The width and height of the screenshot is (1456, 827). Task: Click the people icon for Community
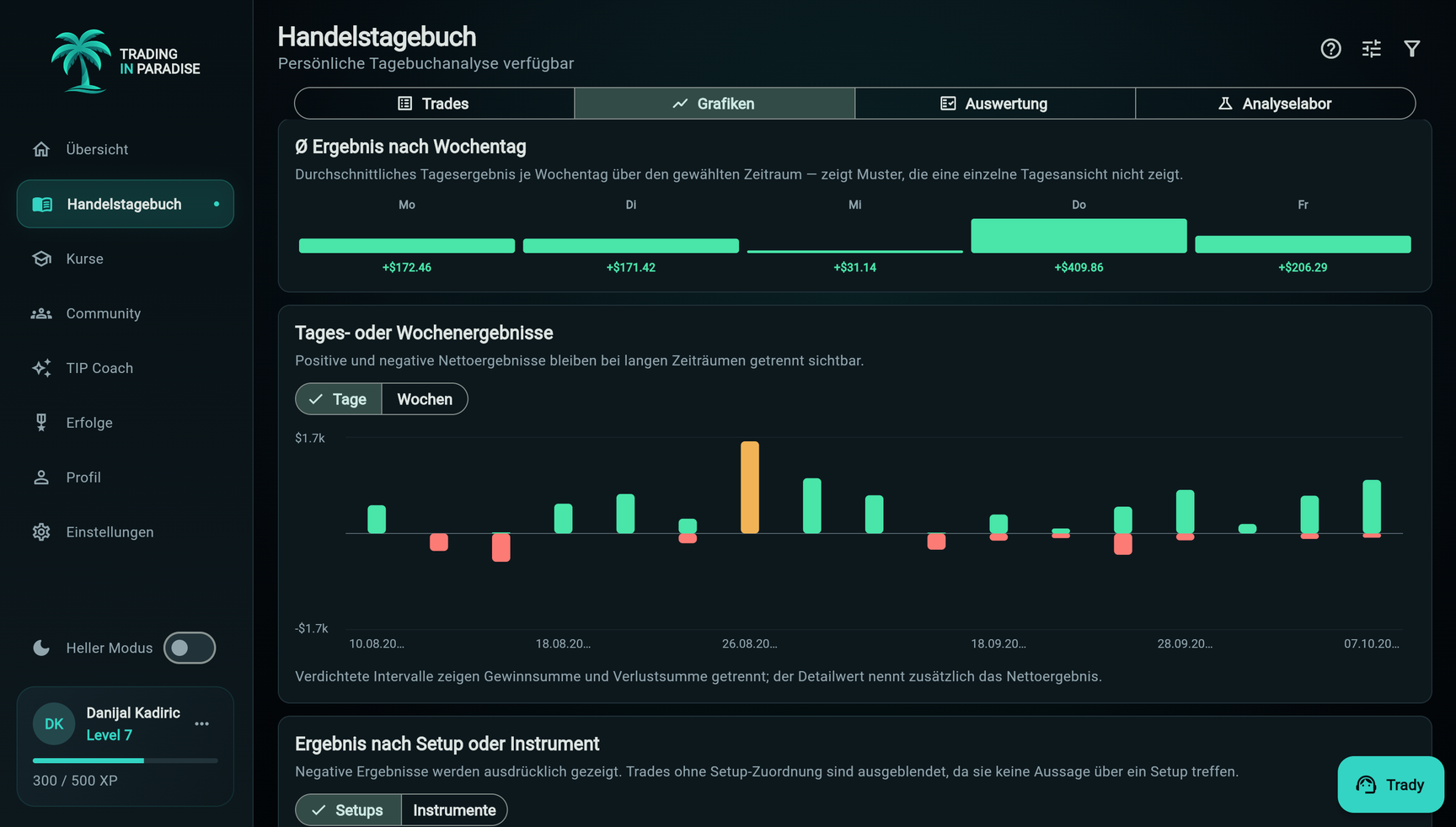(41, 313)
